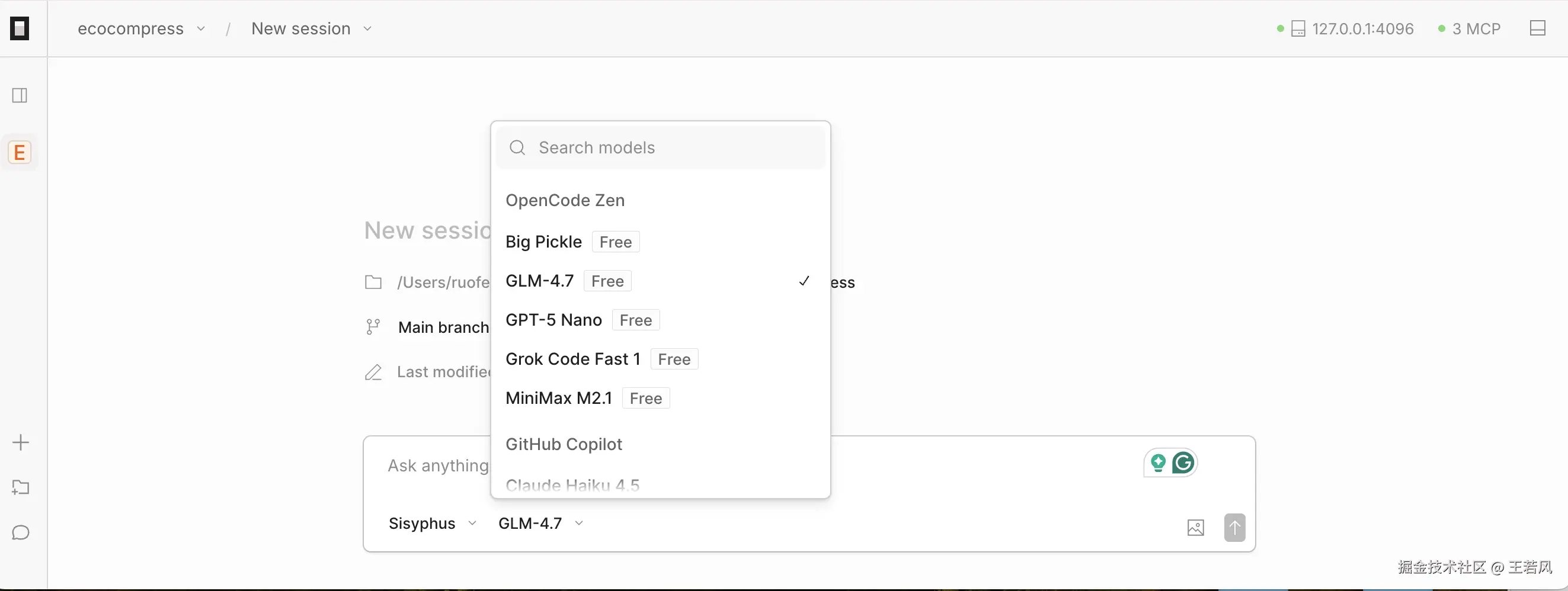
Task: Expand the New session dropdown
Action: click(x=311, y=28)
